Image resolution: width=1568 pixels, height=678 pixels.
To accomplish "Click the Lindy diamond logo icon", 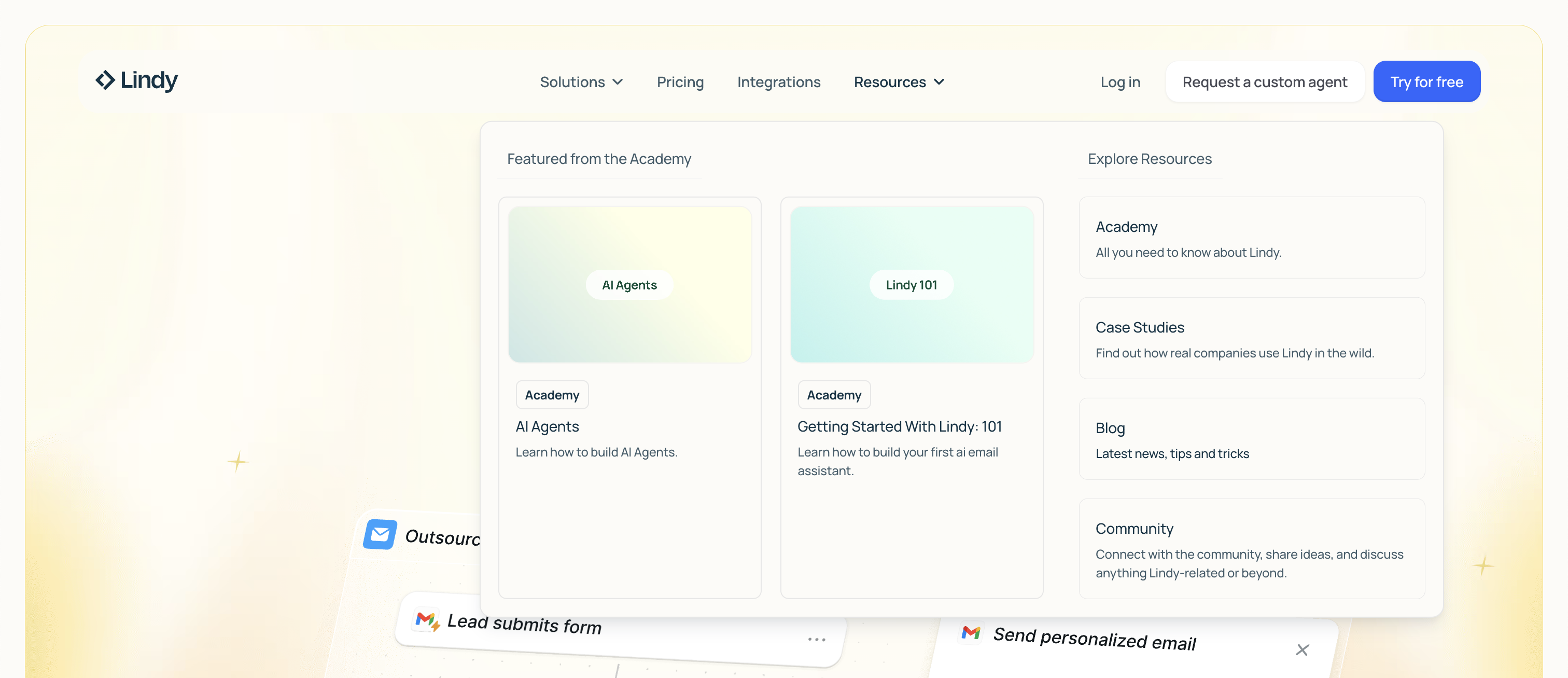I will (105, 80).
